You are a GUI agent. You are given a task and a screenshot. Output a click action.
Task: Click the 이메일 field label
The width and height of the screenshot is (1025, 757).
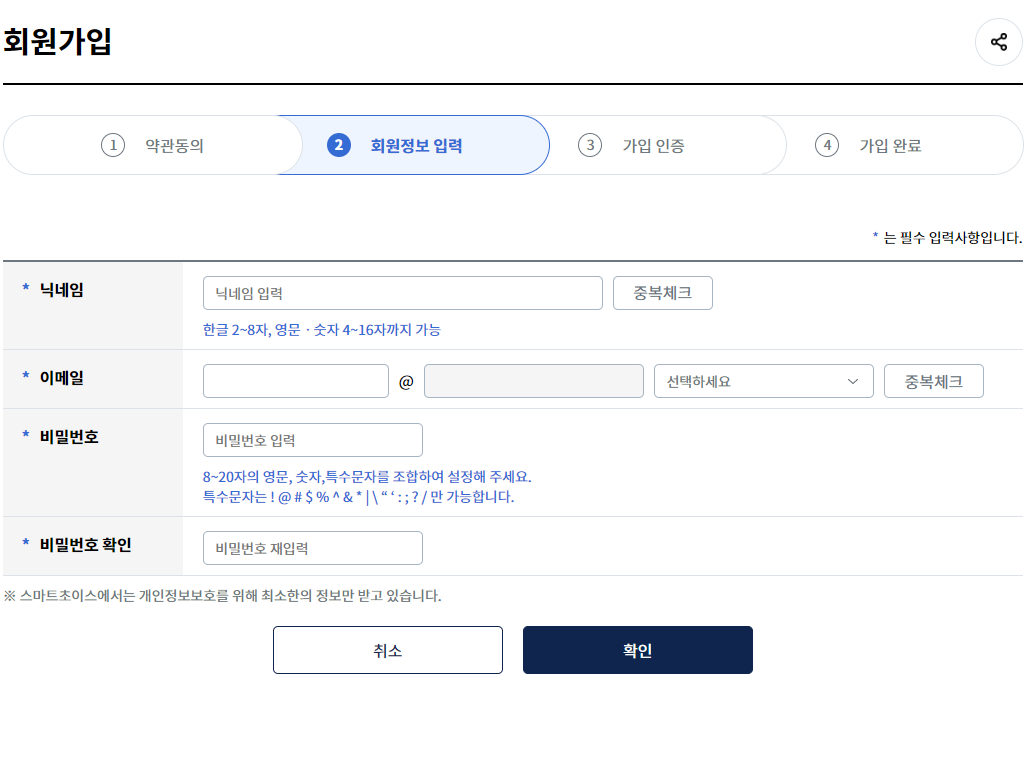pyautogui.click(x=61, y=378)
